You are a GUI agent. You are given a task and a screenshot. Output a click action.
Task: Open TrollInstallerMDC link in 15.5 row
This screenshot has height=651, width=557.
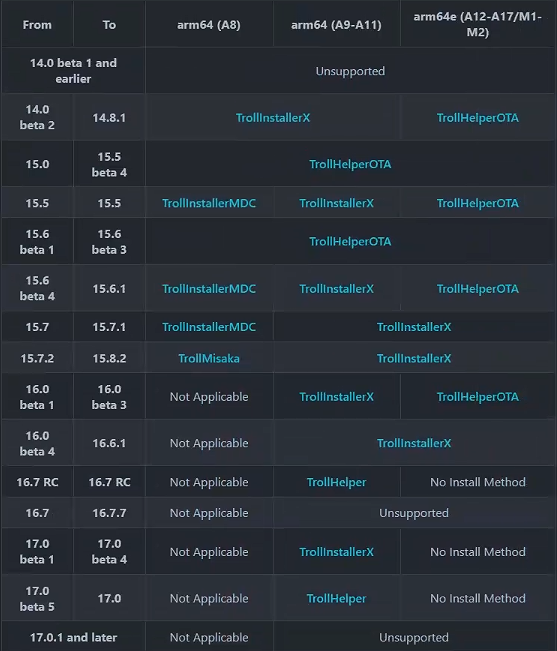209,203
